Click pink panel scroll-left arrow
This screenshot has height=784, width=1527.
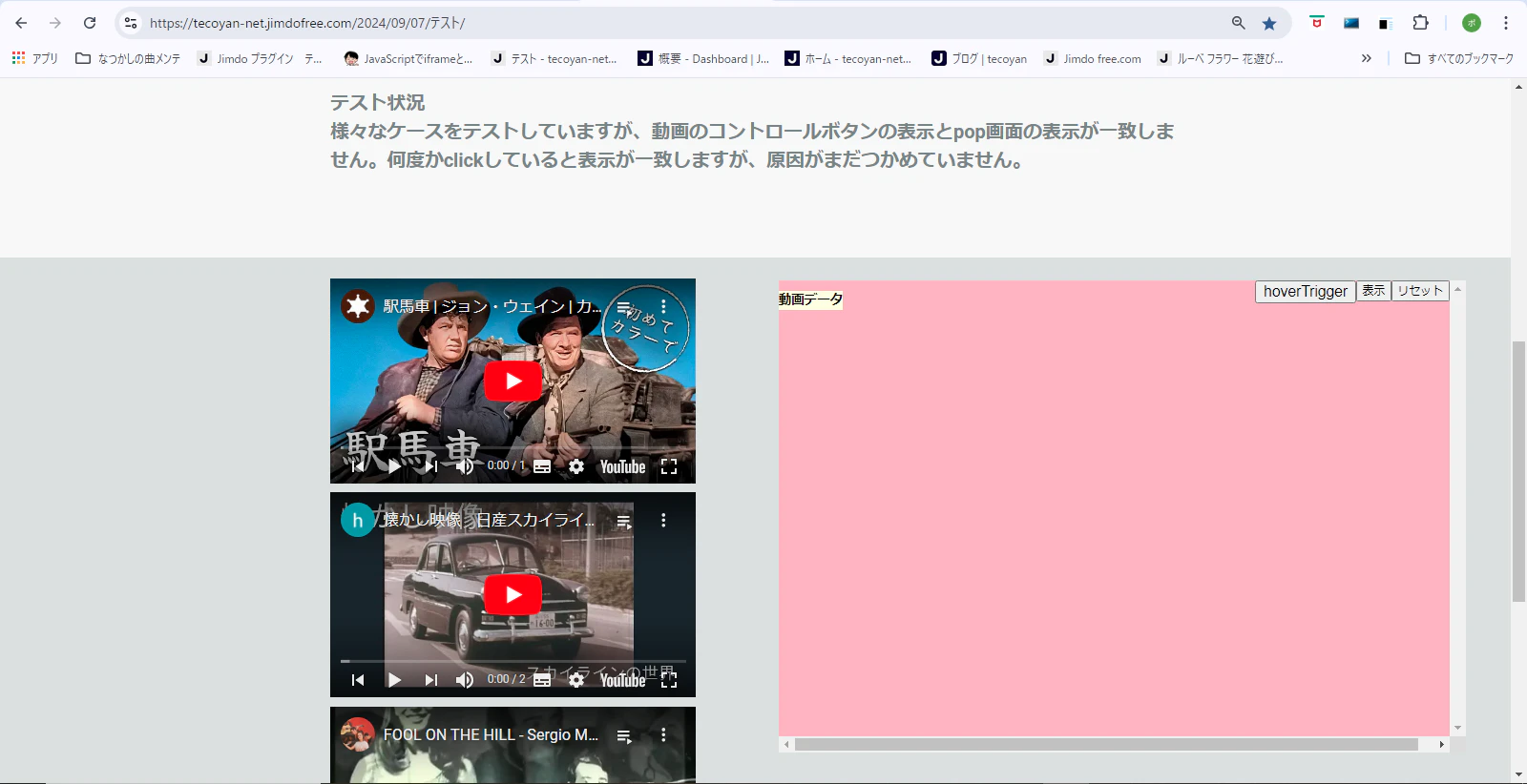[x=786, y=745]
